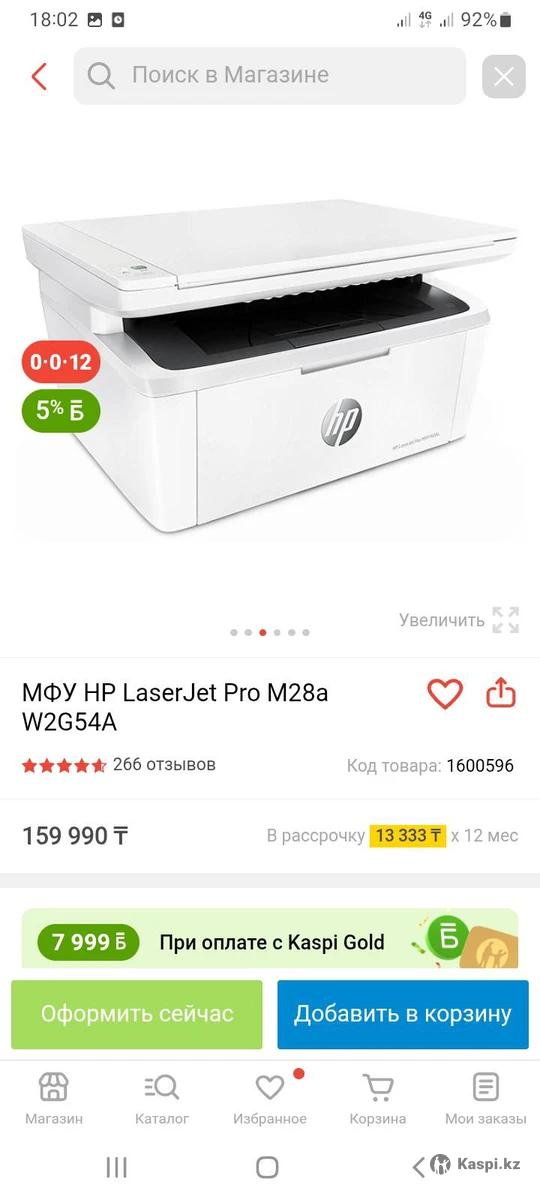The width and height of the screenshot is (540, 1200).
Task: Tap the Оформить сейчас button
Action: pyautogui.click(x=137, y=1014)
